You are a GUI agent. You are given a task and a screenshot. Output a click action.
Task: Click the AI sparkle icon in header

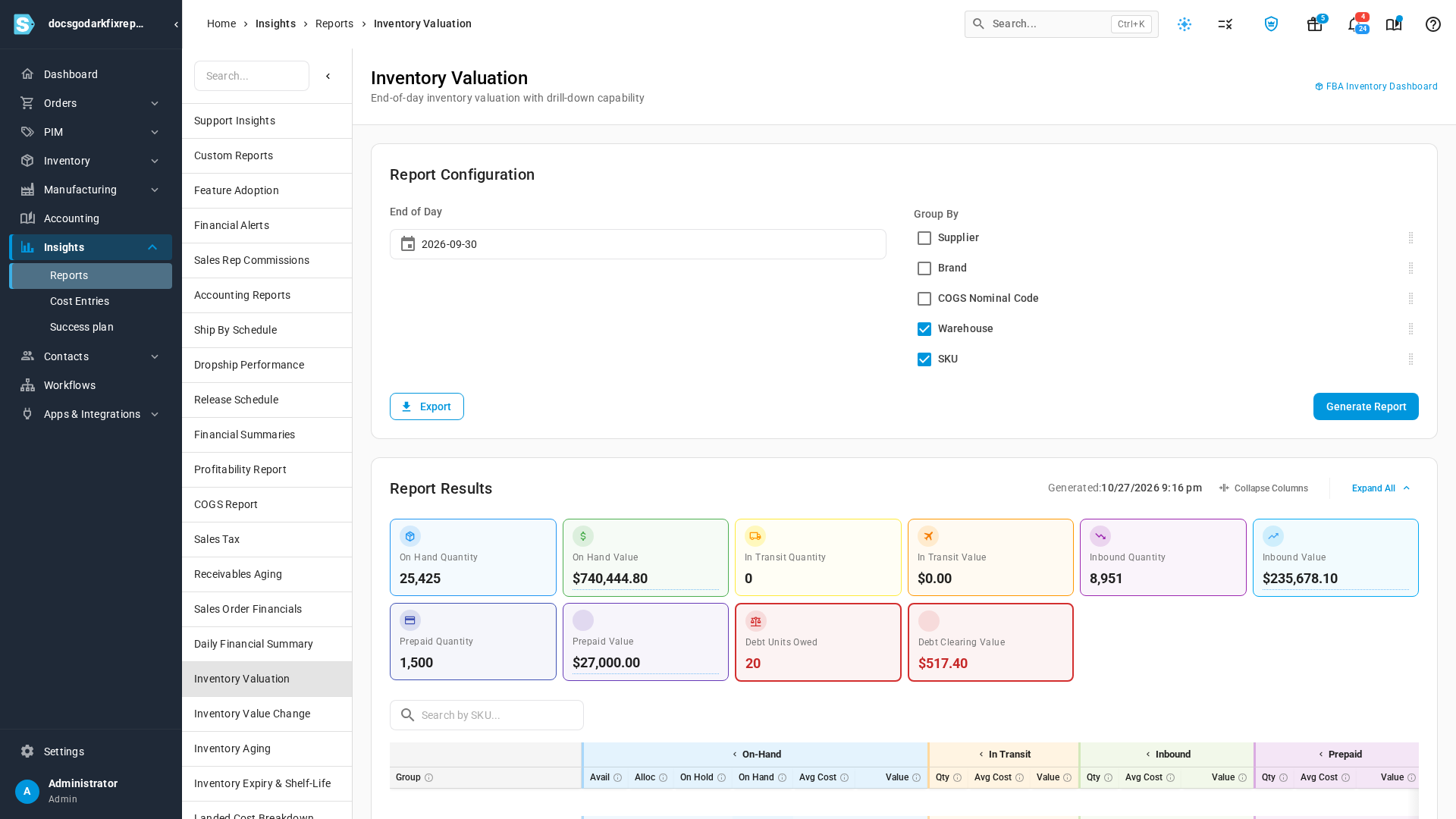(1185, 24)
